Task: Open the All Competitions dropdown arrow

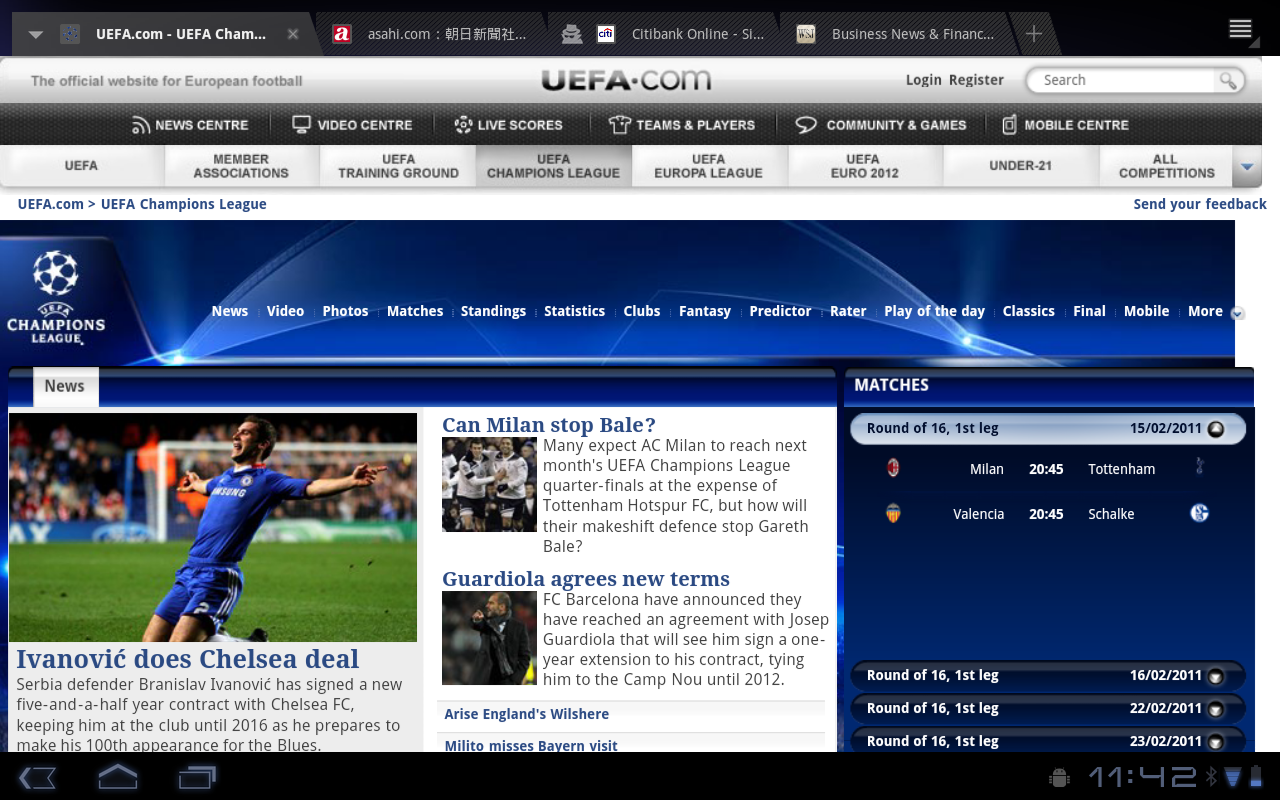Action: [x=1247, y=166]
